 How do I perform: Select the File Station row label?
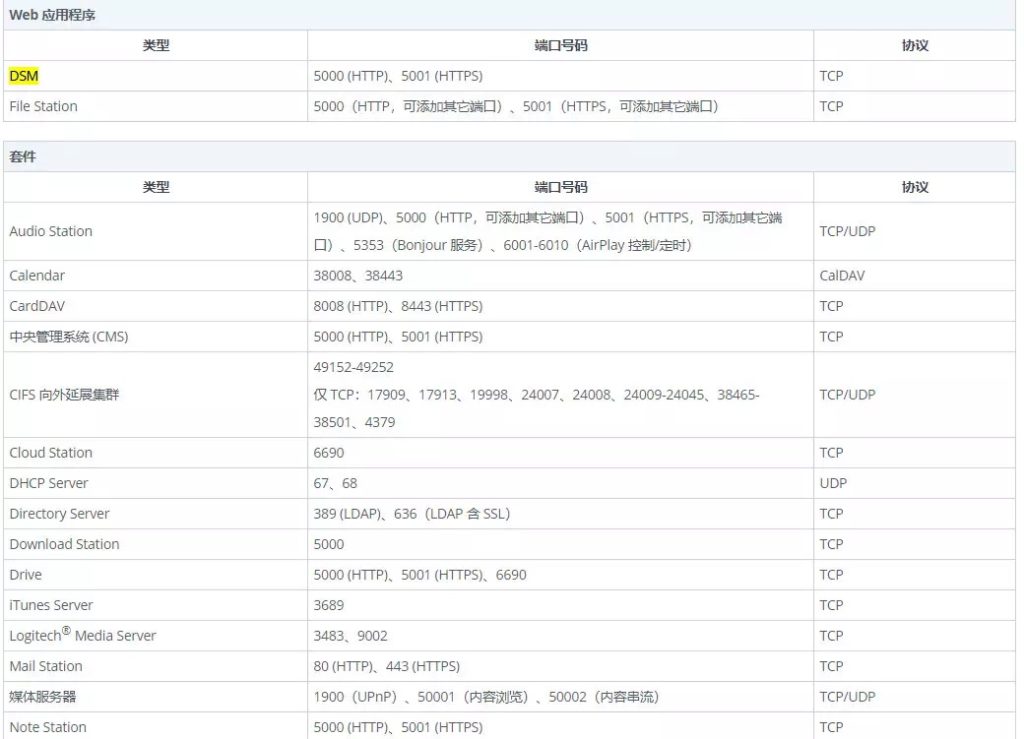pyautogui.click(x=43, y=106)
